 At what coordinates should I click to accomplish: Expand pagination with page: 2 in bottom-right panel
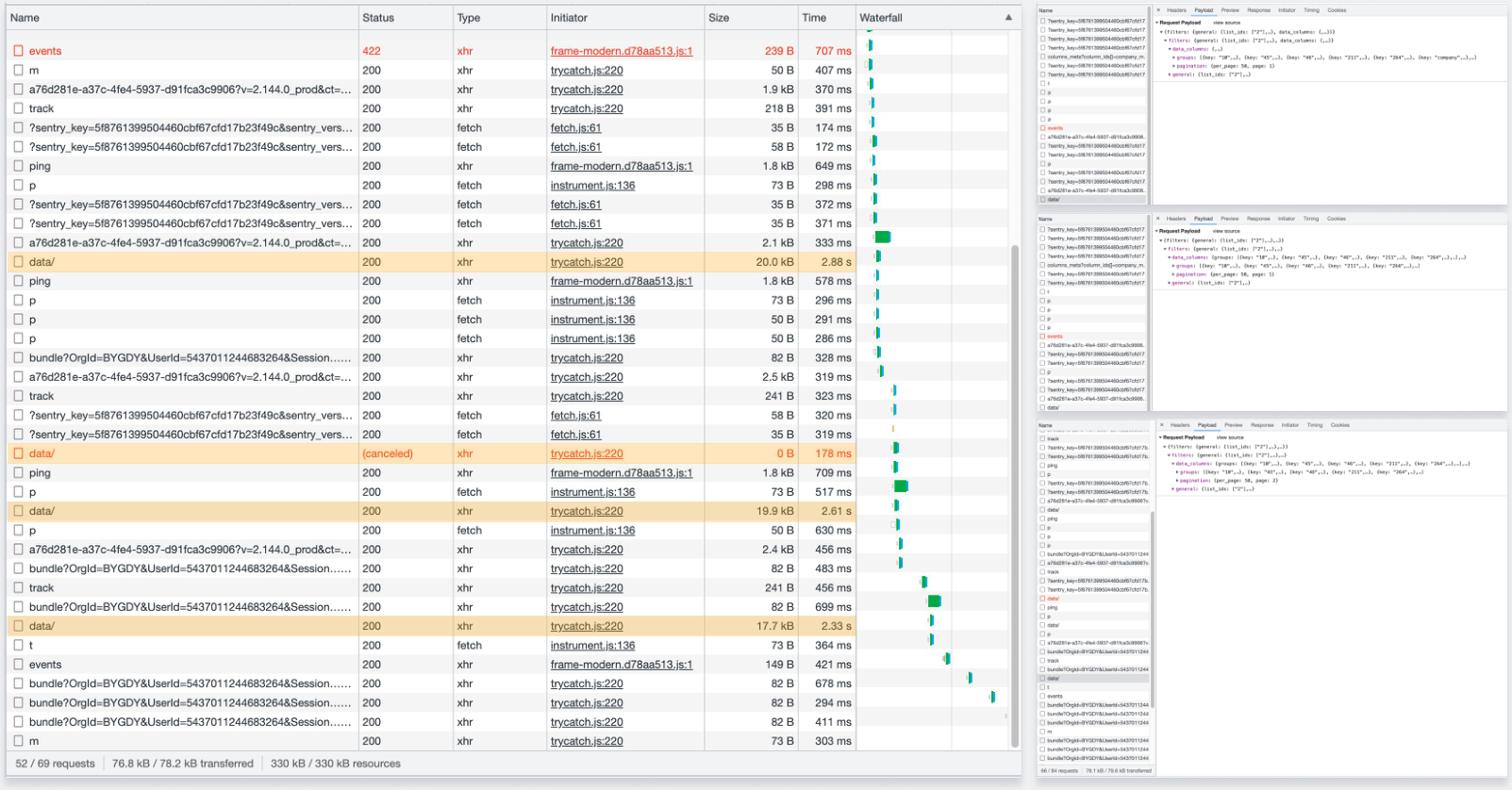point(1178,481)
